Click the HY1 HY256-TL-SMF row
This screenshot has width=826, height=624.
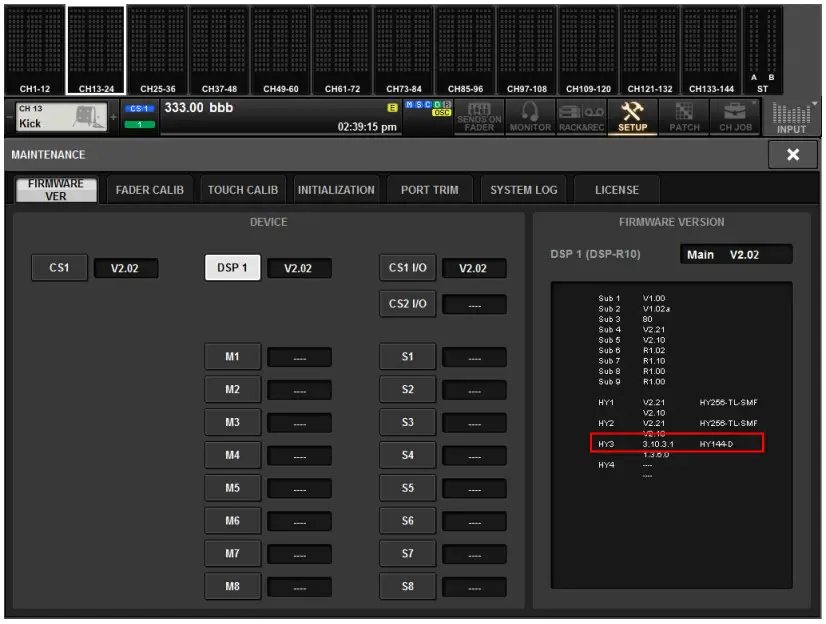click(677, 402)
